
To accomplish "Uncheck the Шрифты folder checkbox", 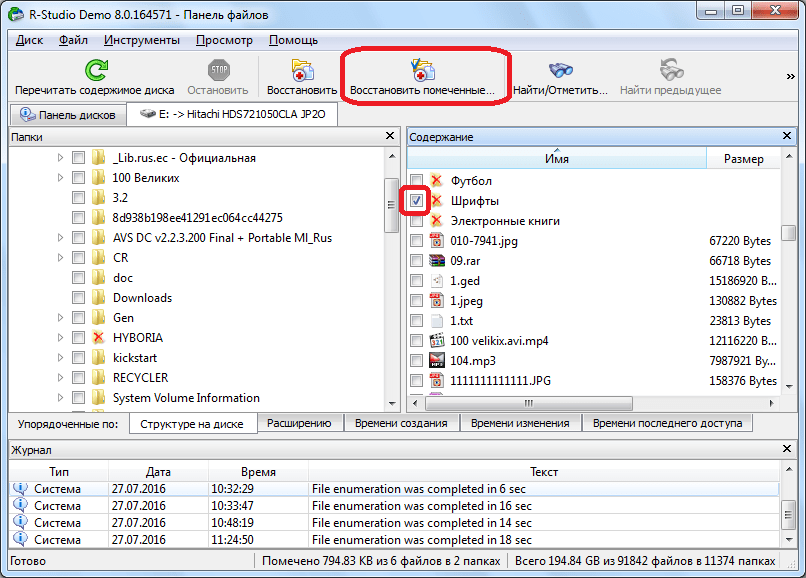I will pyautogui.click(x=416, y=201).
